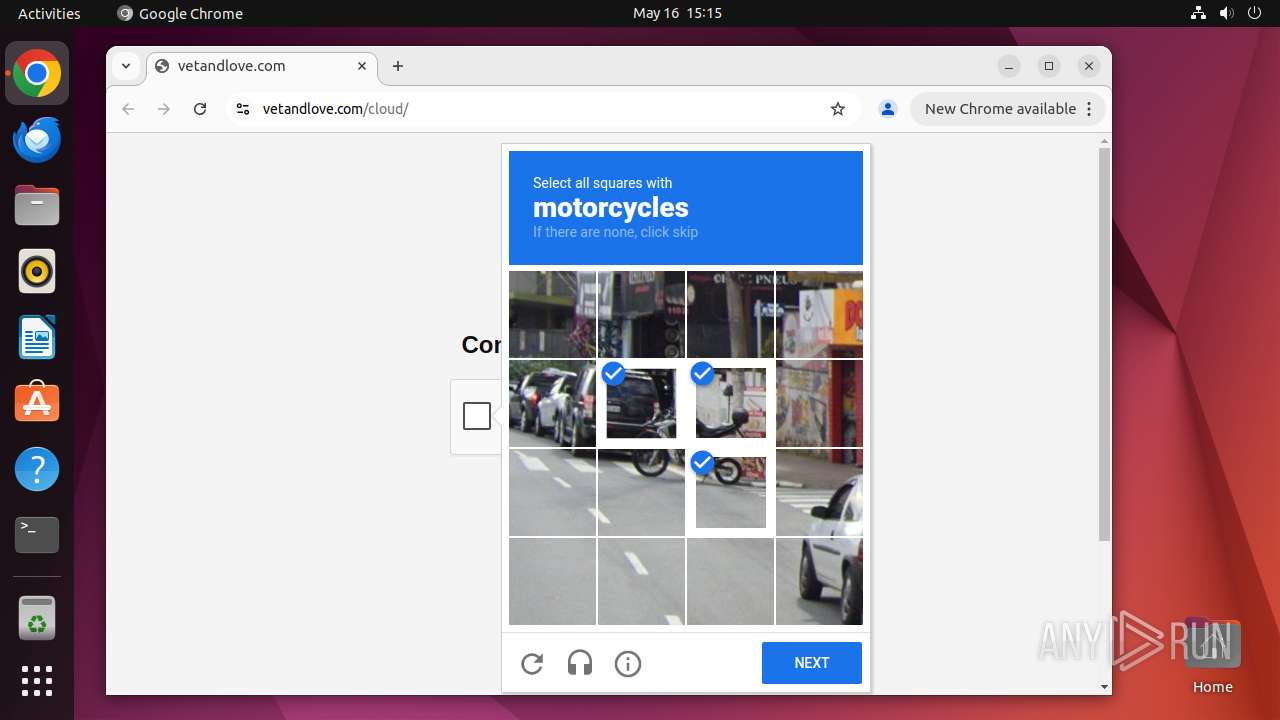Launch Google Chrome from dock
The width and height of the screenshot is (1280, 720).
coord(37,74)
